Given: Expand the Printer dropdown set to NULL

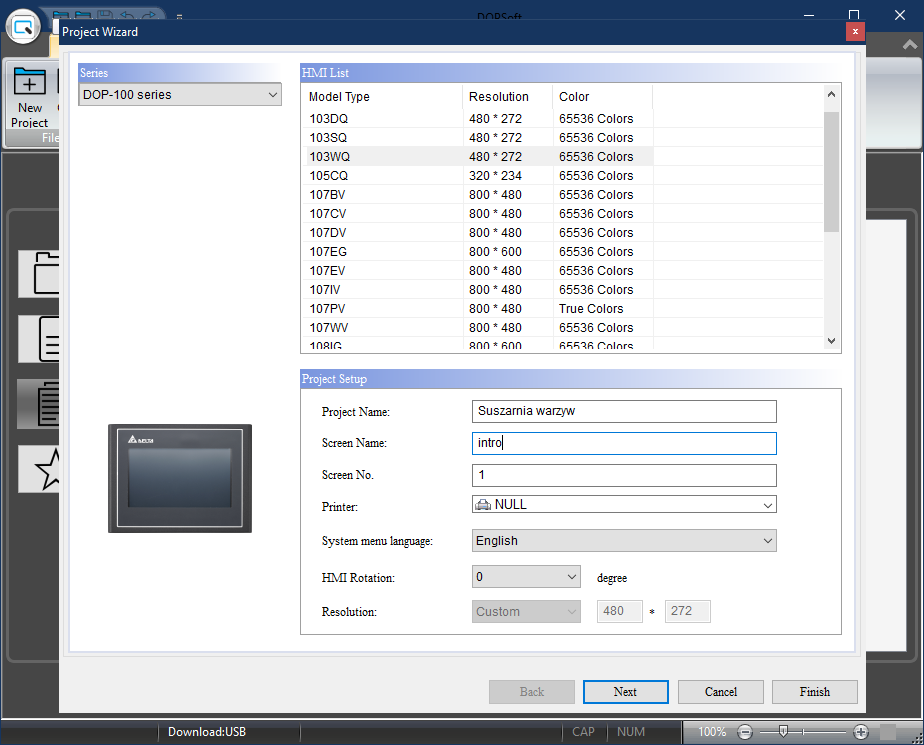Looking at the screenshot, I should [x=624, y=505].
